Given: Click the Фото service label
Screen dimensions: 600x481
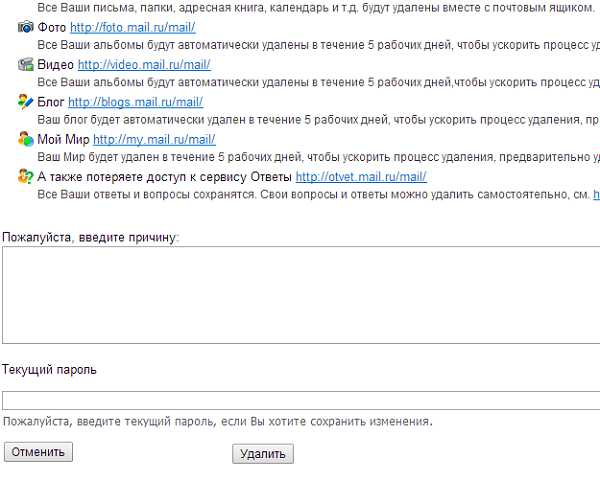Looking at the screenshot, I should pyautogui.click(x=51, y=27).
